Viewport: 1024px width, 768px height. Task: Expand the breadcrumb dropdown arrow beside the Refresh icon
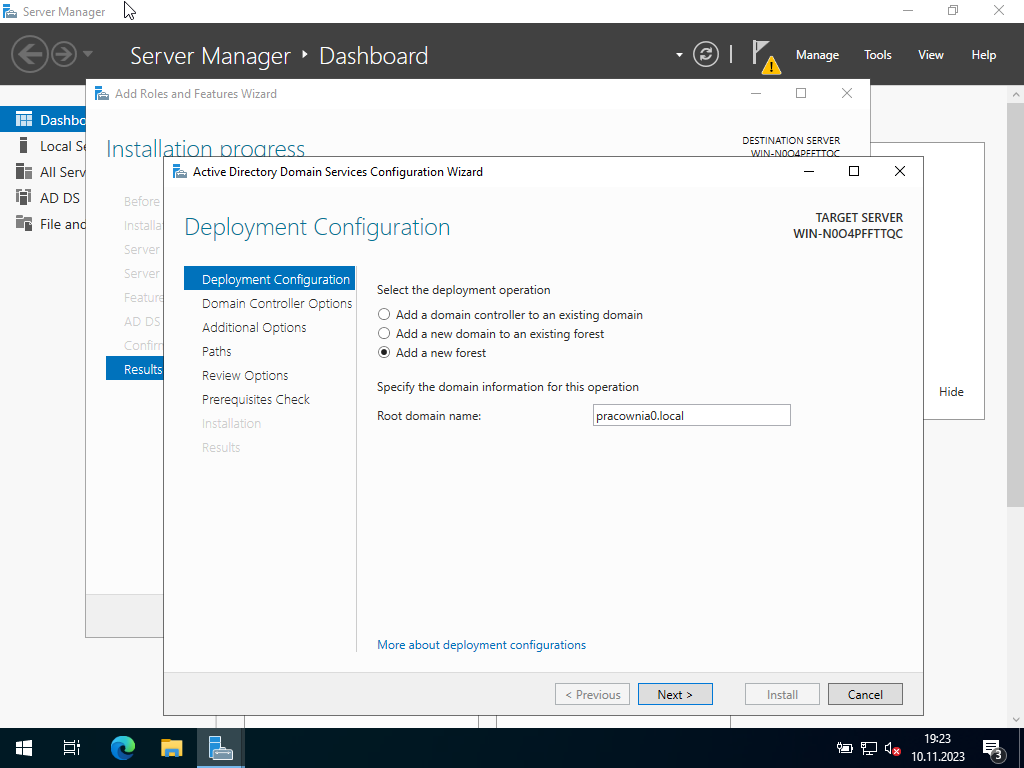click(679, 55)
